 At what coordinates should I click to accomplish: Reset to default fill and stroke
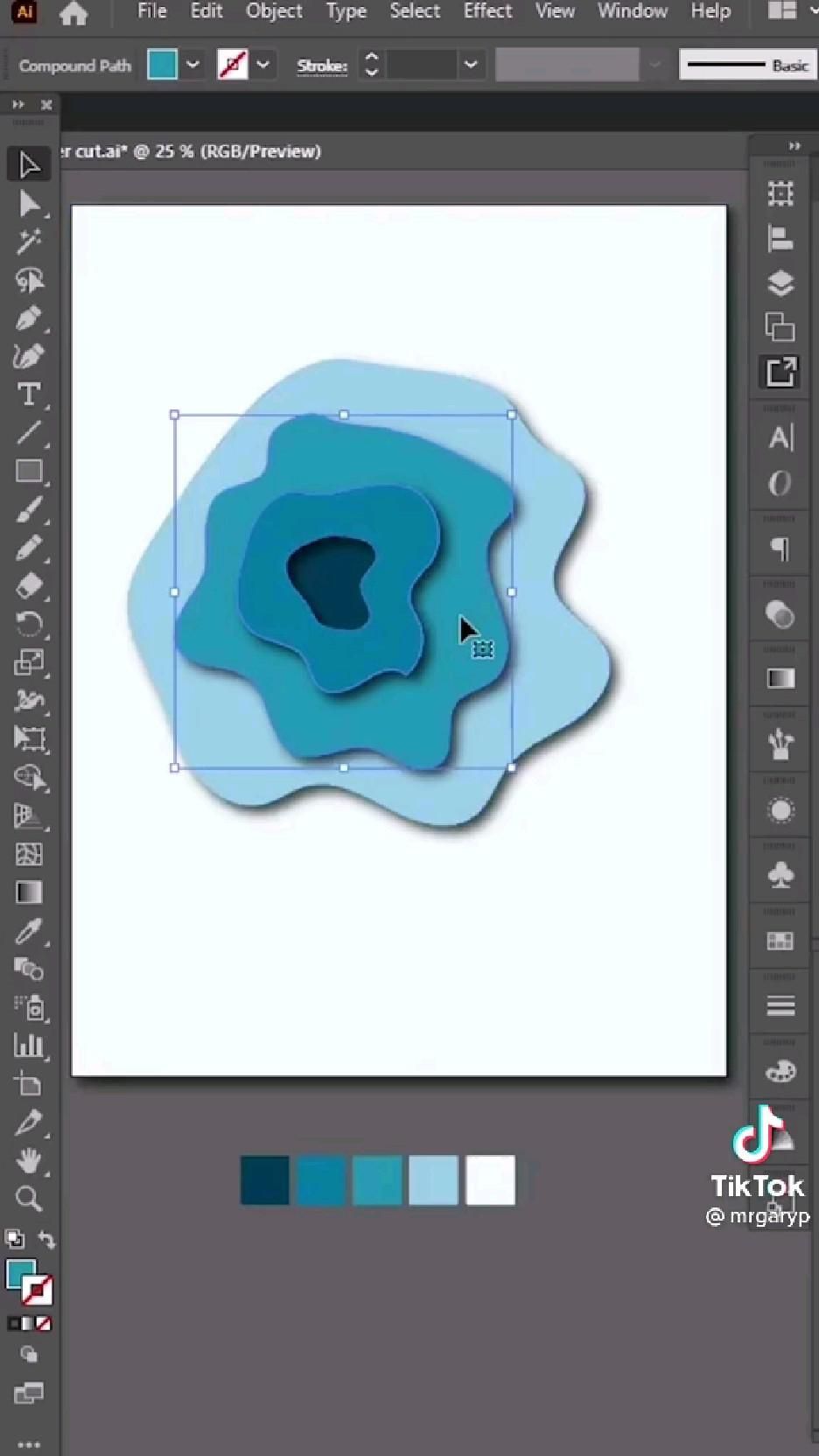click(14, 1239)
